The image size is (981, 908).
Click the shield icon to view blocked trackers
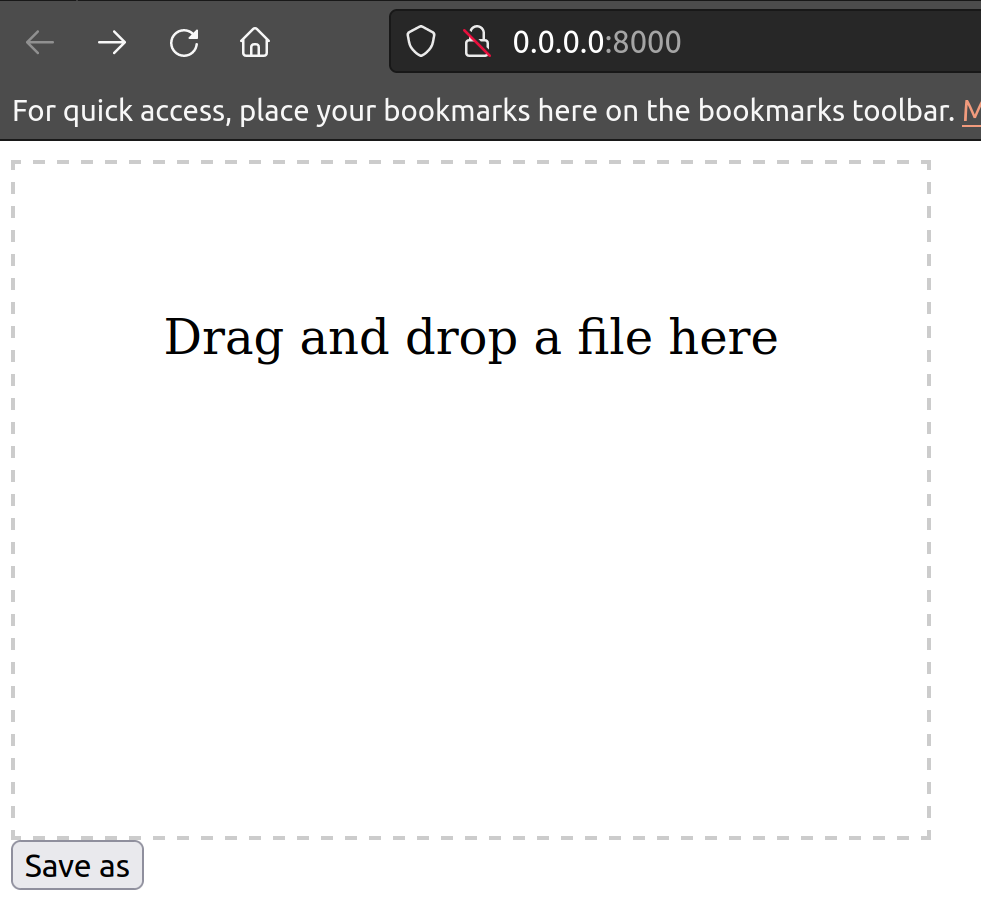pos(420,41)
